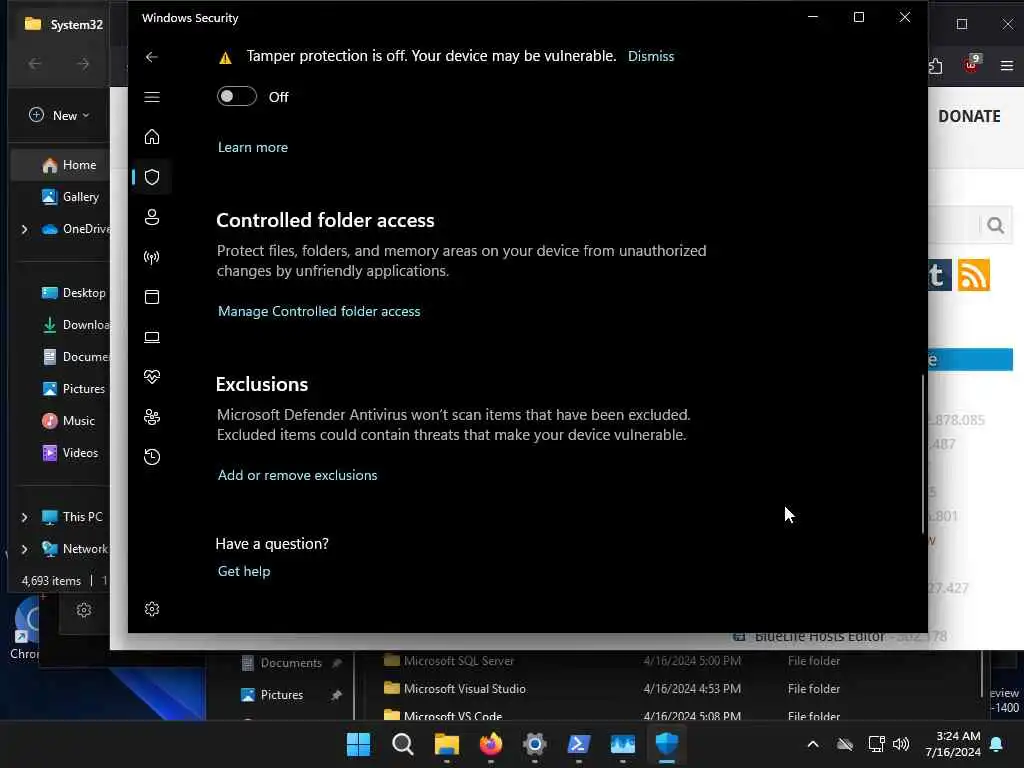1024x768 pixels.
Task: Click the volume tray icon
Action: 901,744
